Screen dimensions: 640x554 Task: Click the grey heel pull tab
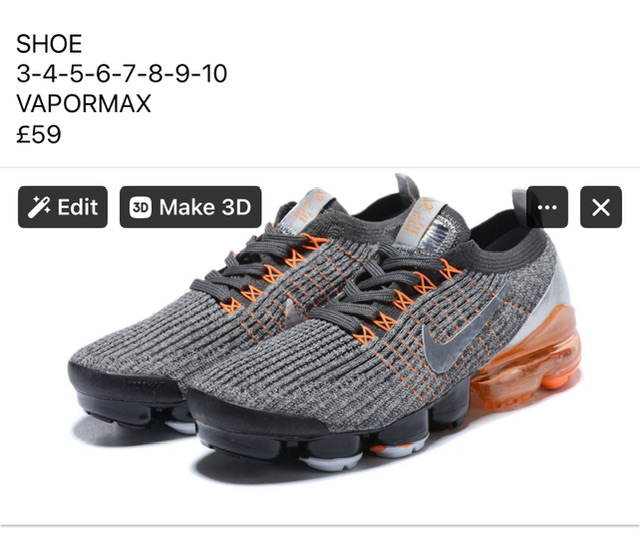pos(407,187)
